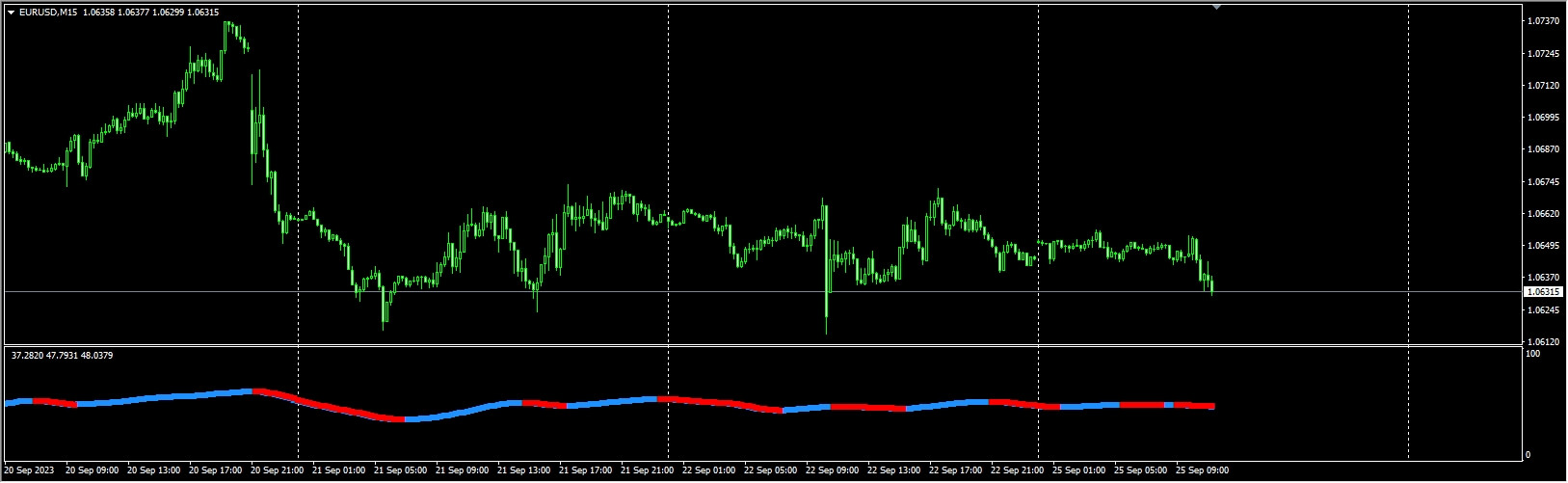
Task: Click the 1.06870 price scale label
Action: [x=1544, y=149]
